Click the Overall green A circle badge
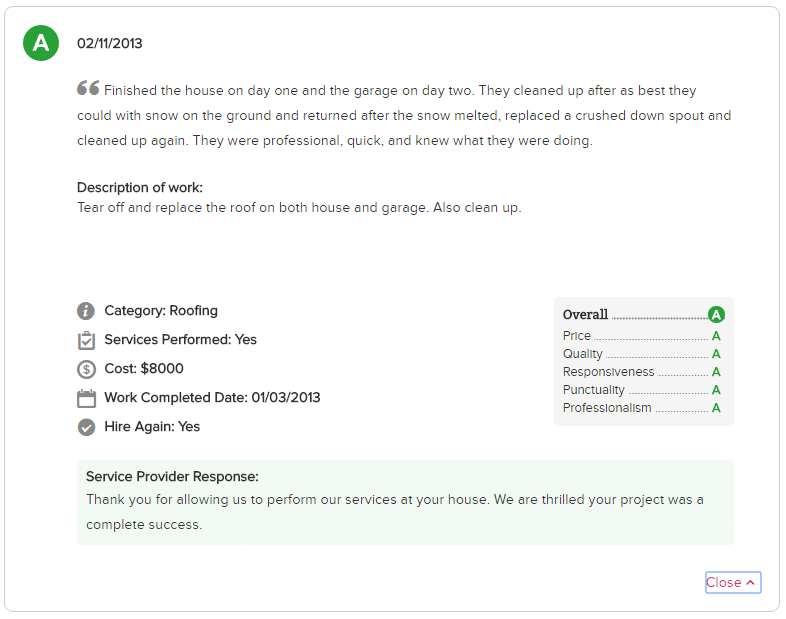786x619 pixels. click(x=716, y=315)
